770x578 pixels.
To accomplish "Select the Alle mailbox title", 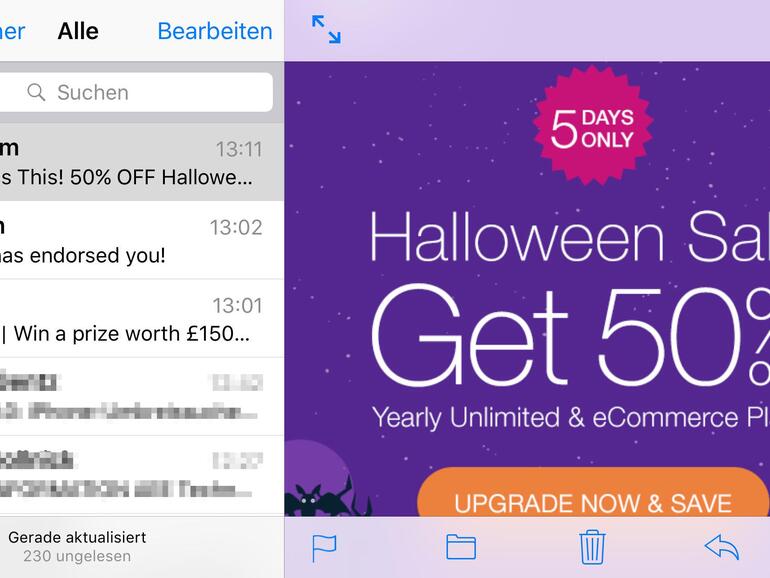I will point(78,31).
